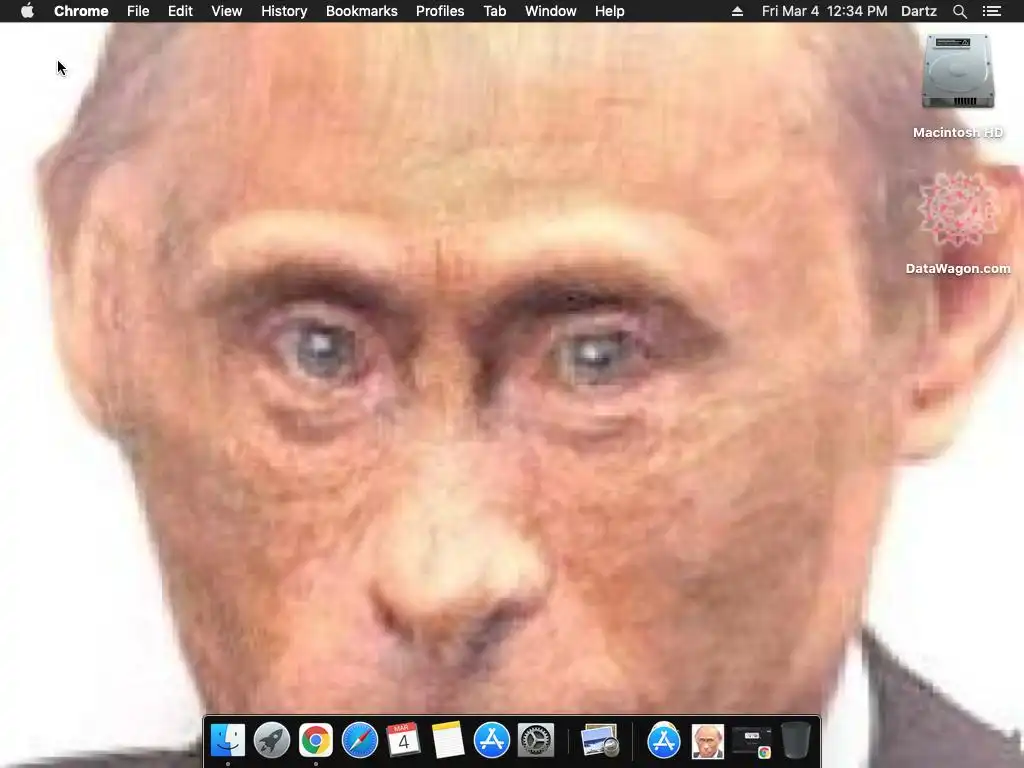1024x768 pixels.
Task: Open the Edit menu
Action: tap(180, 11)
